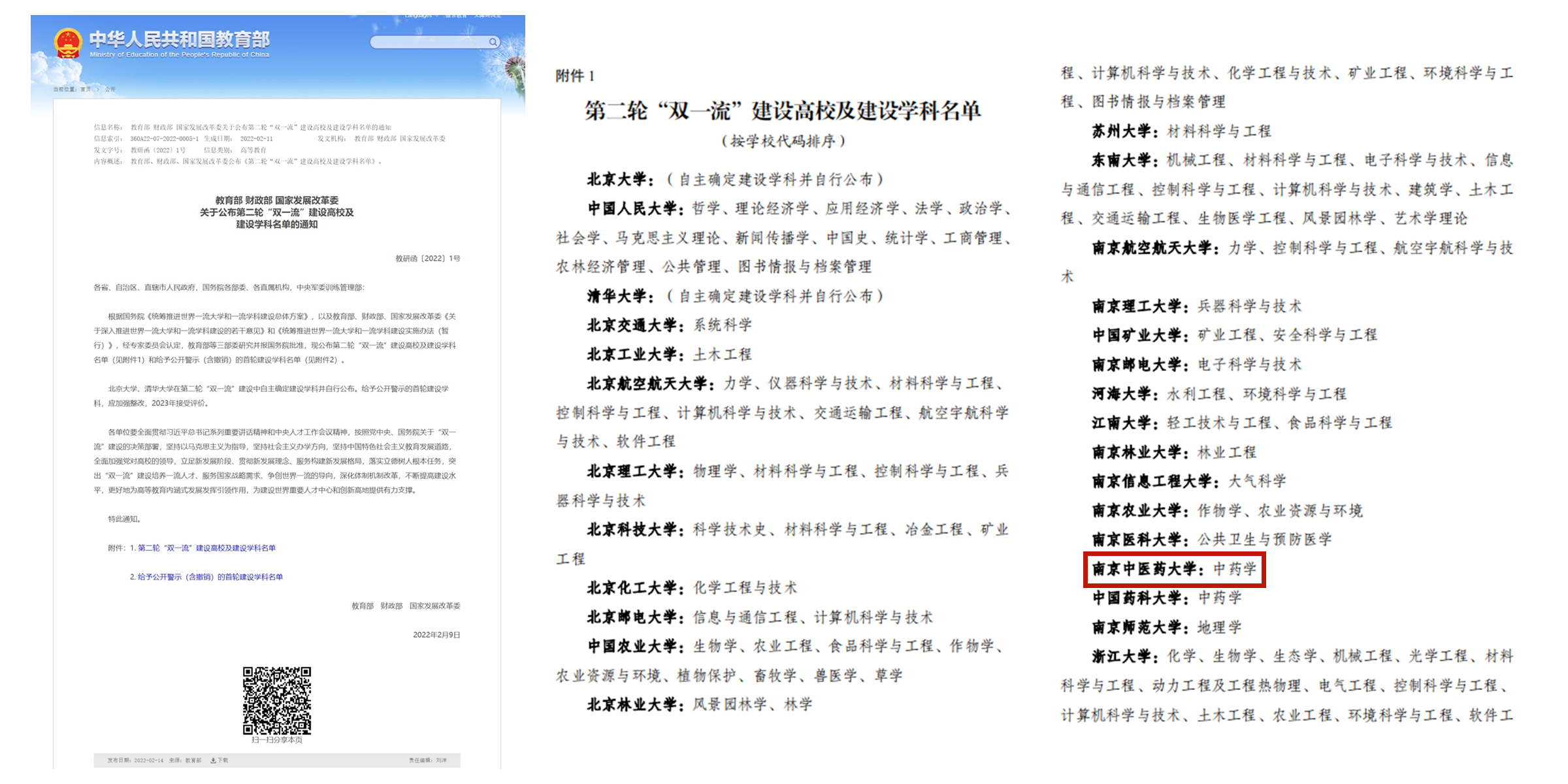Screen dimensions: 1568x784
Task: Click the breadcrumb arrow between 首页 and 公开
Action: [x=98, y=90]
